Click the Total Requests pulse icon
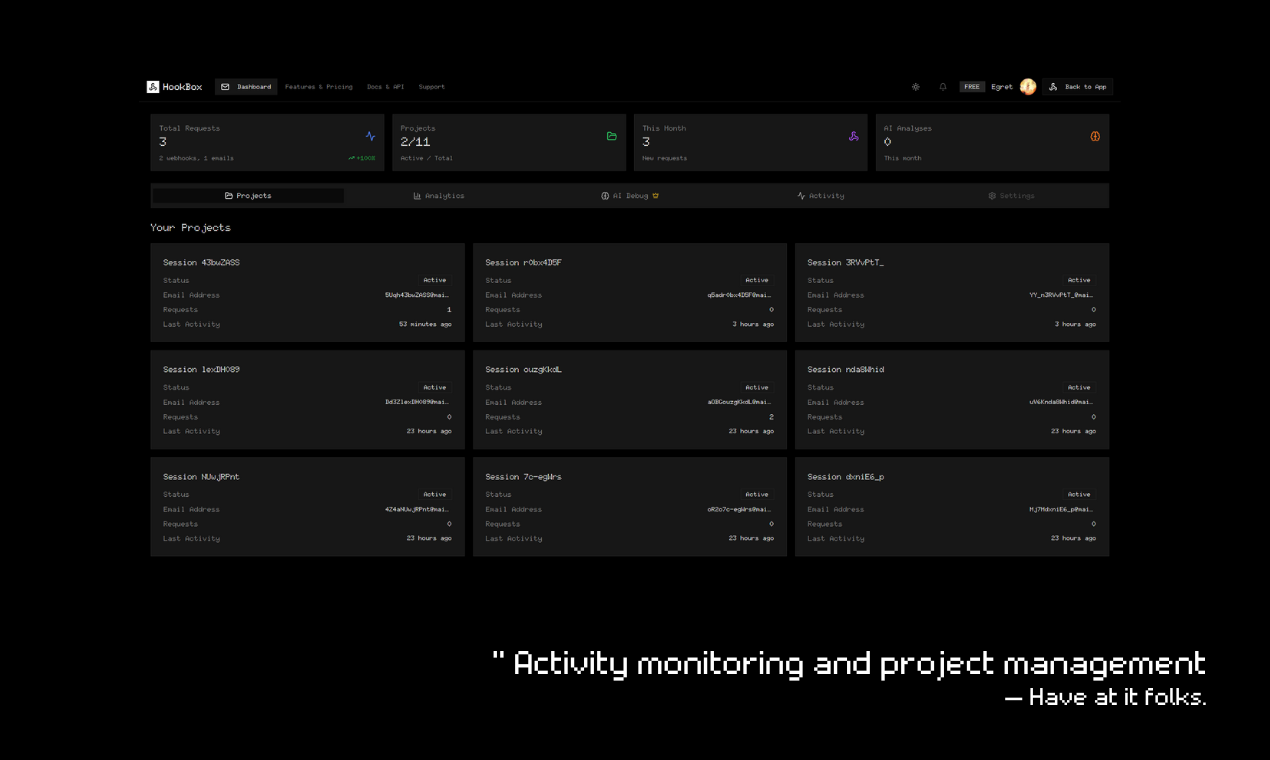 (x=370, y=136)
